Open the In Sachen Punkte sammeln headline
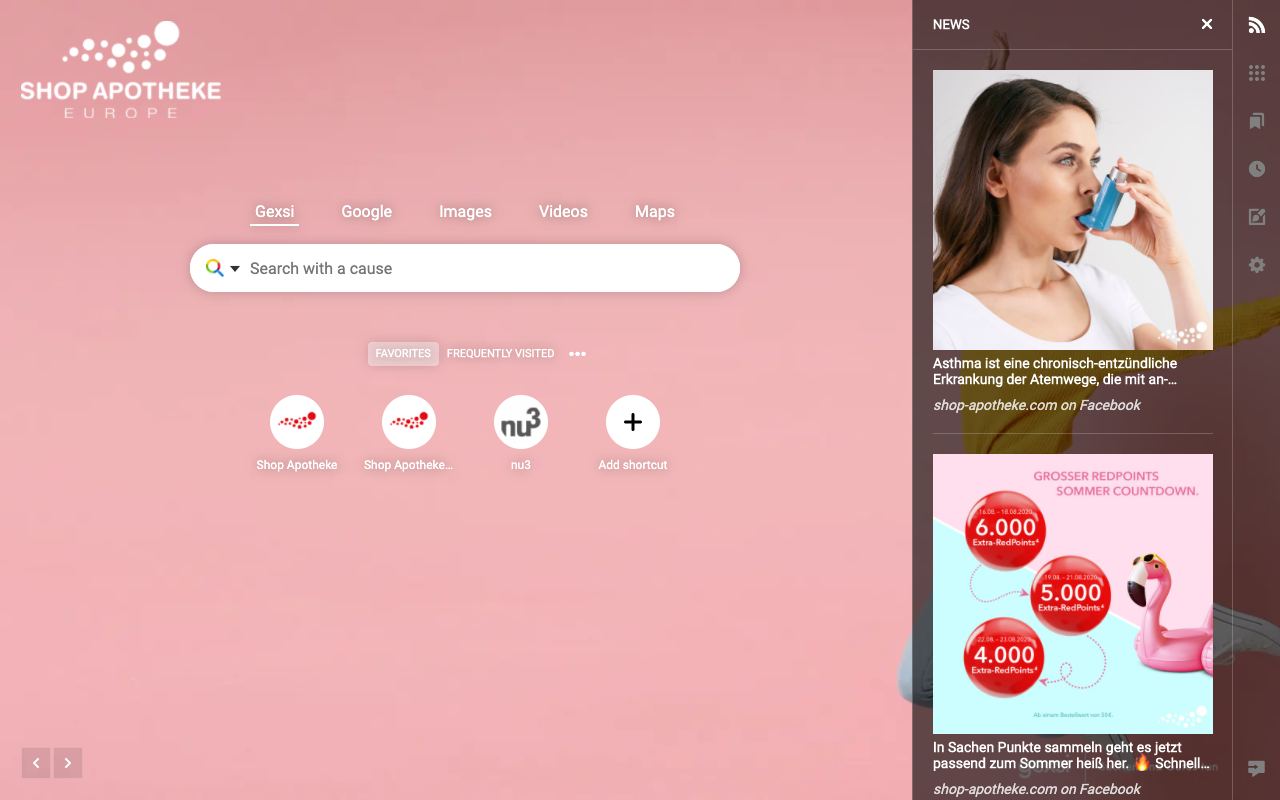Viewport: 1280px width, 800px height. pyautogui.click(x=1072, y=755)
